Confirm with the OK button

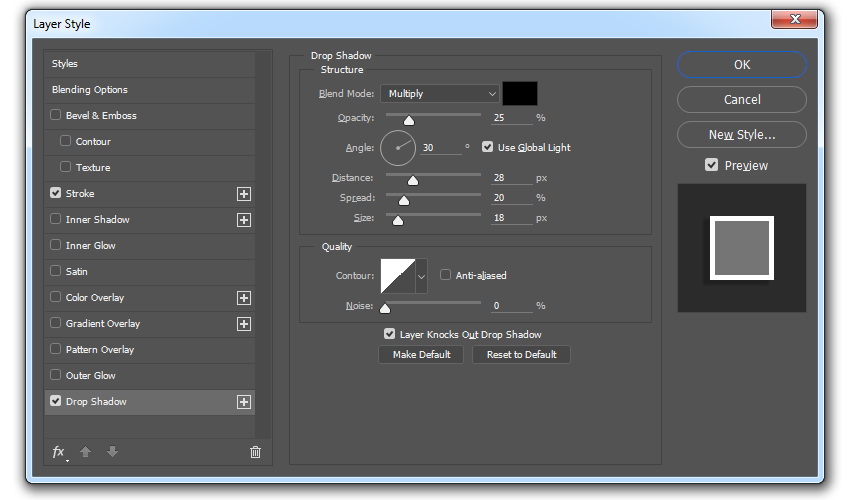pos(742,65)
